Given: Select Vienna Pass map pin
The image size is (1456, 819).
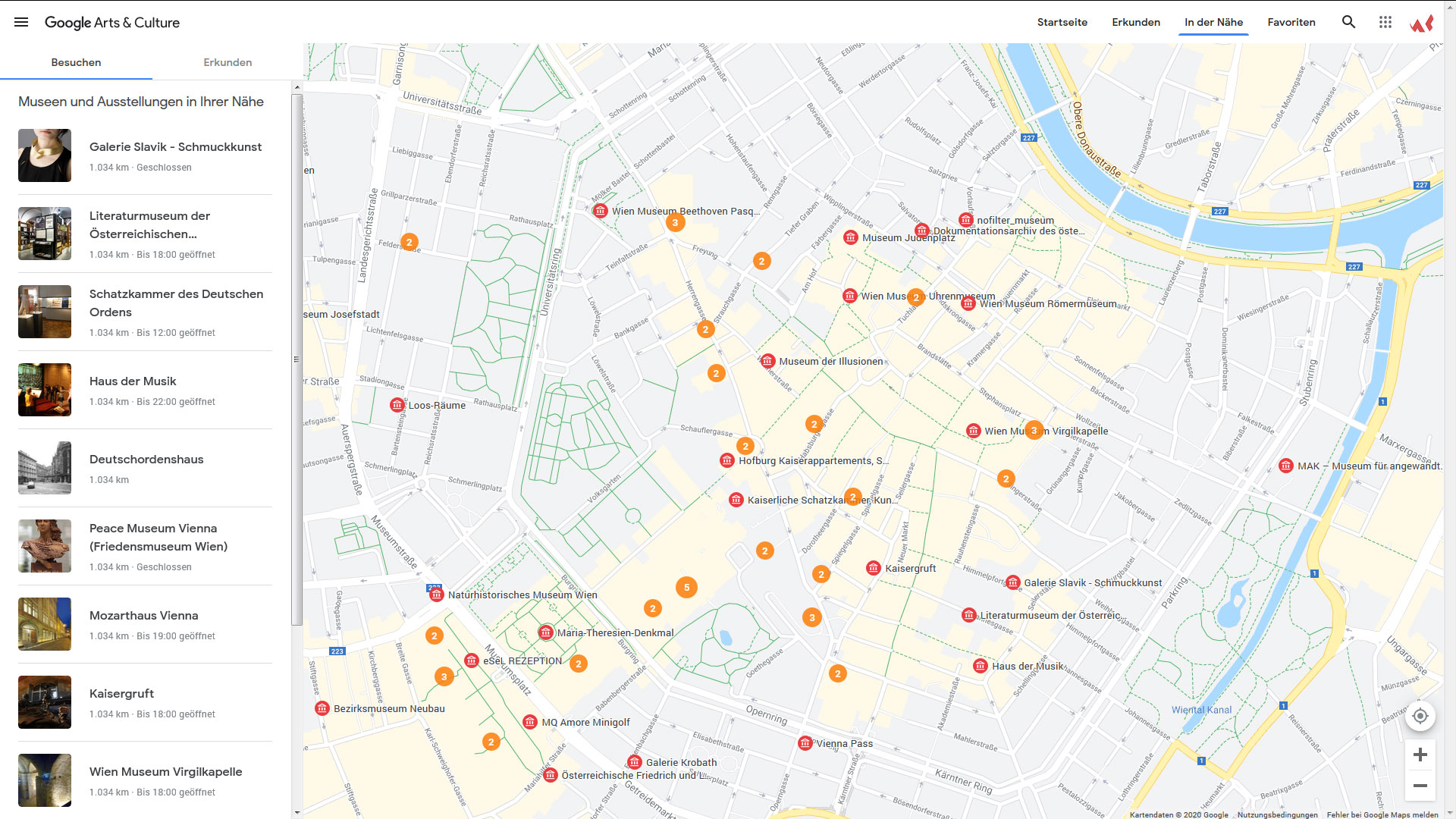Looking at the screenshot, I should tap(805, 743).
